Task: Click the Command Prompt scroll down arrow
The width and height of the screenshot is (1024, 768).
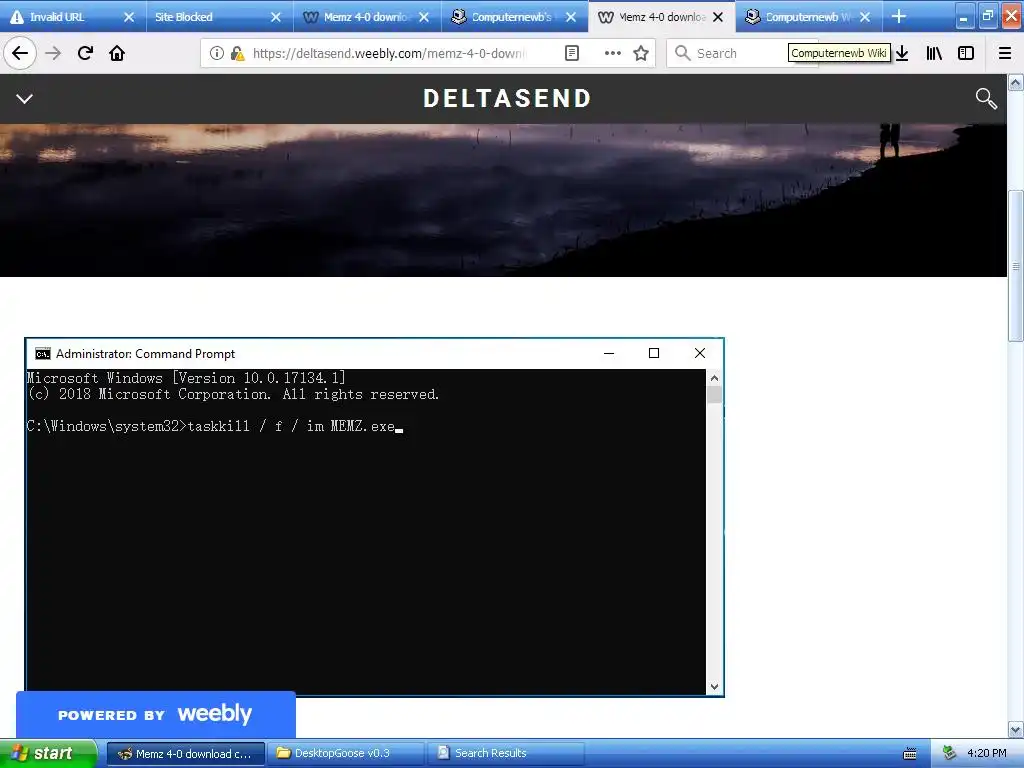Action: click(714, 686)
